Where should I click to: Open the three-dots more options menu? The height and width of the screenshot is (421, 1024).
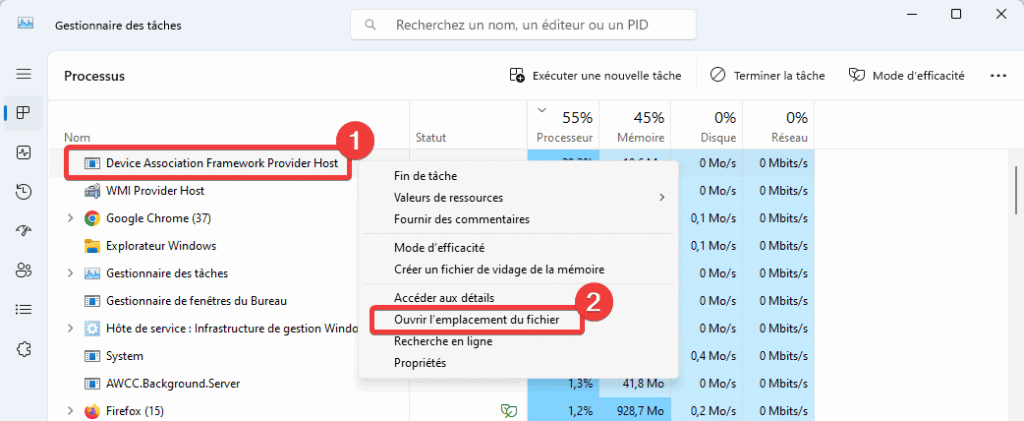pyautogui.click(x=998, y=76)
